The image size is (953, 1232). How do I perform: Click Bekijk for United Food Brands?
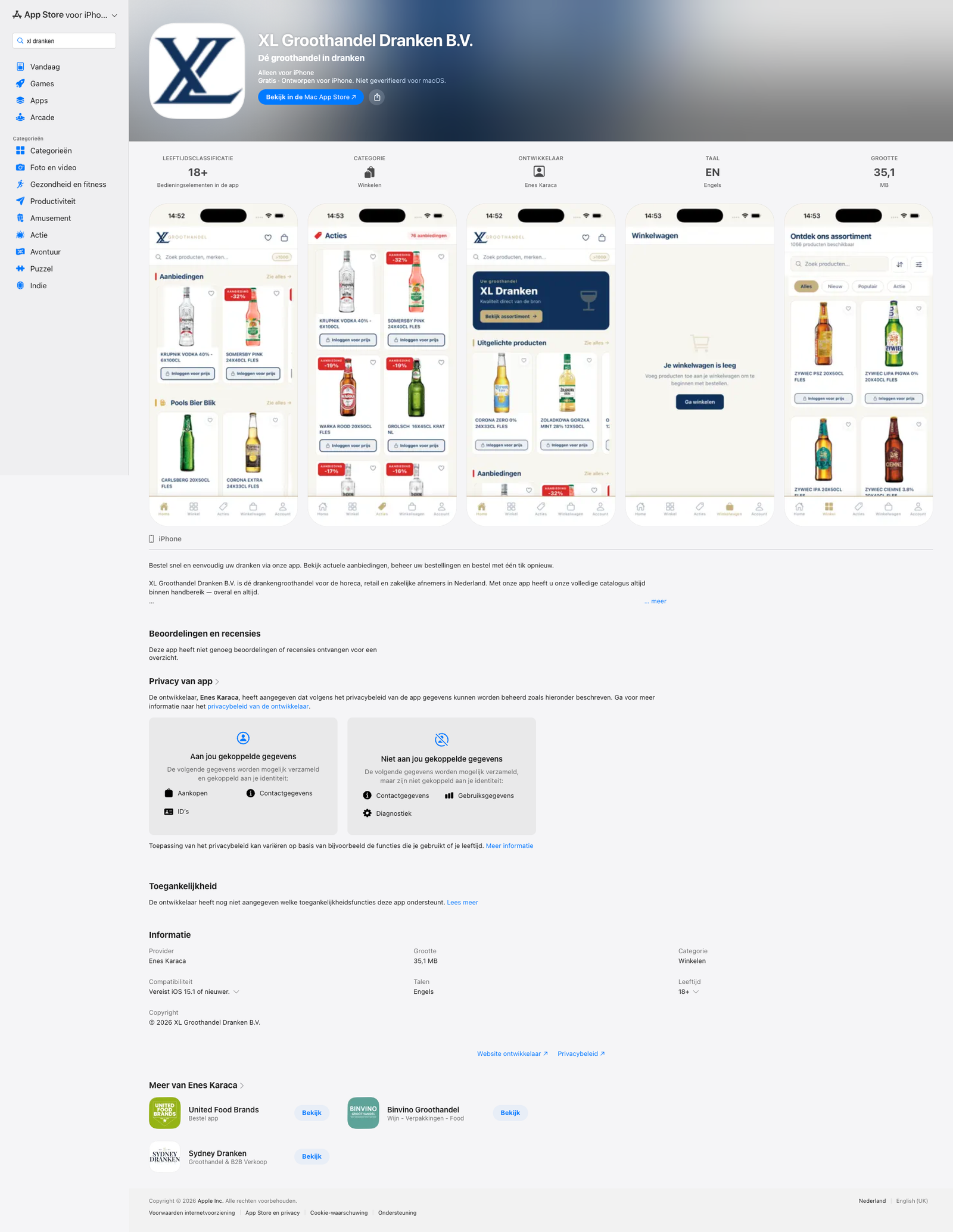coord(312,1113)
